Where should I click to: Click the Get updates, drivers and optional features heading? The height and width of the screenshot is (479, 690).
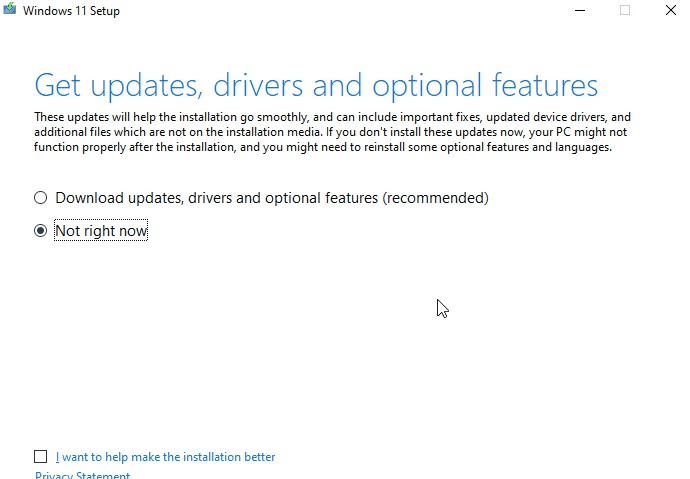pos(316,85)
